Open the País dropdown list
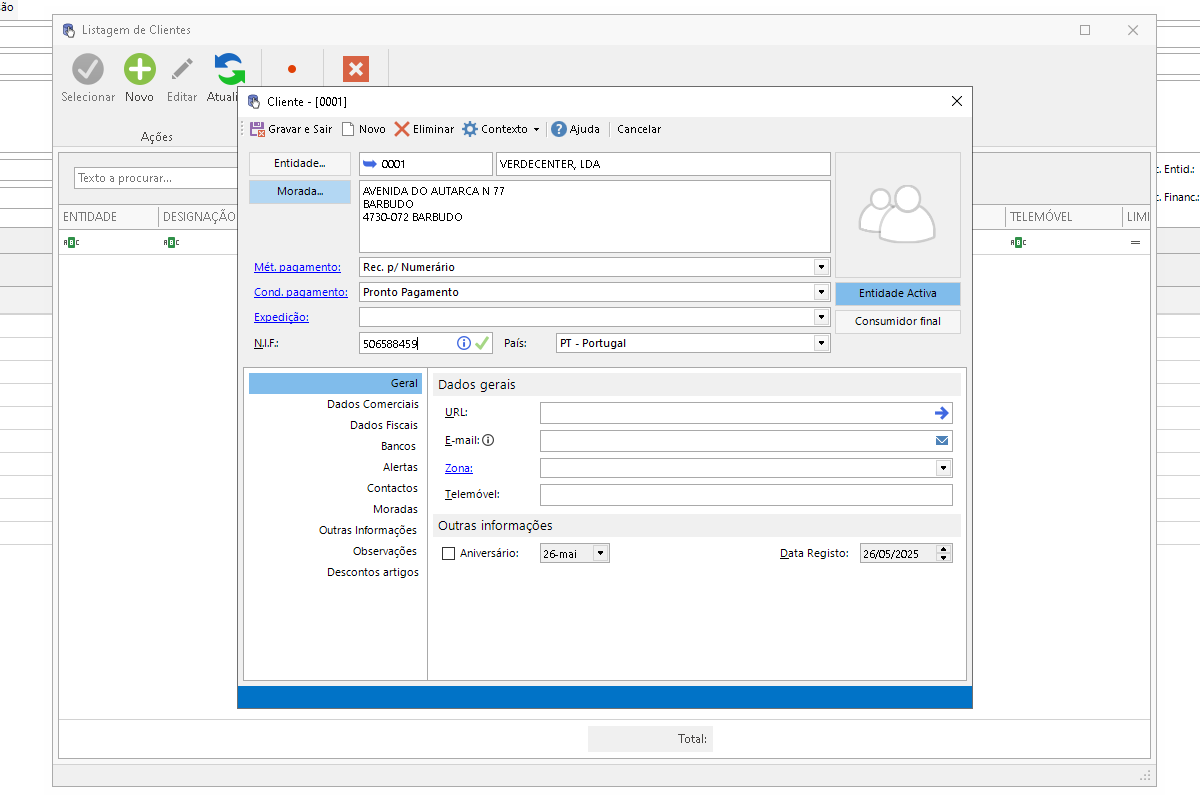Viewport: 1200px width, 799px height. pyautogui.click(x=821, y=343)
